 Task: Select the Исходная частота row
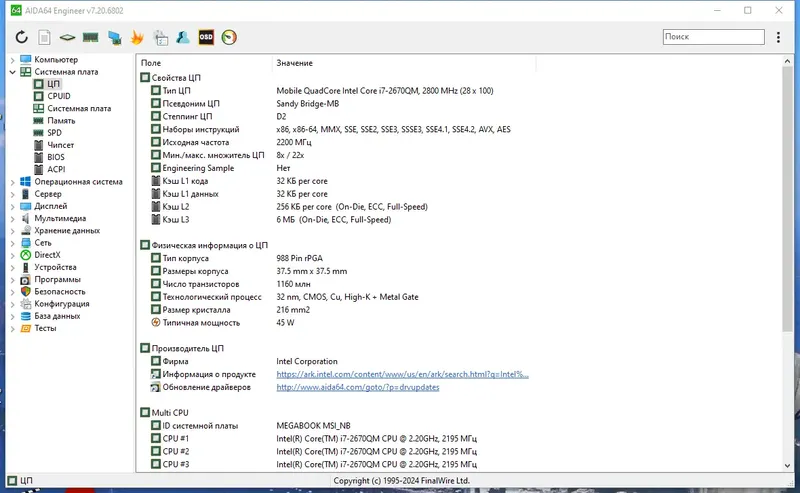point(459,142)
